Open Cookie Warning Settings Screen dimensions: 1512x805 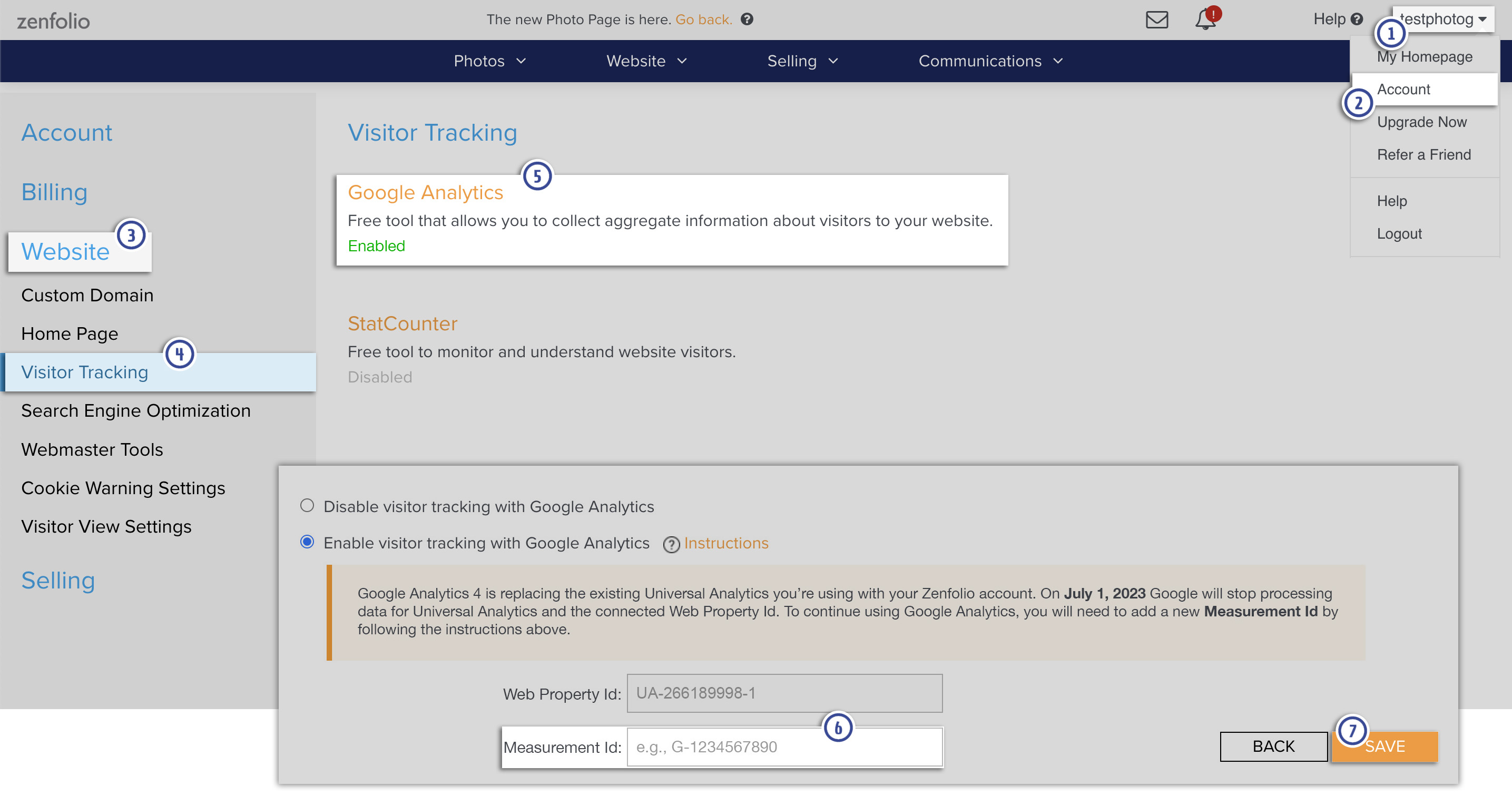coord(123,488)
